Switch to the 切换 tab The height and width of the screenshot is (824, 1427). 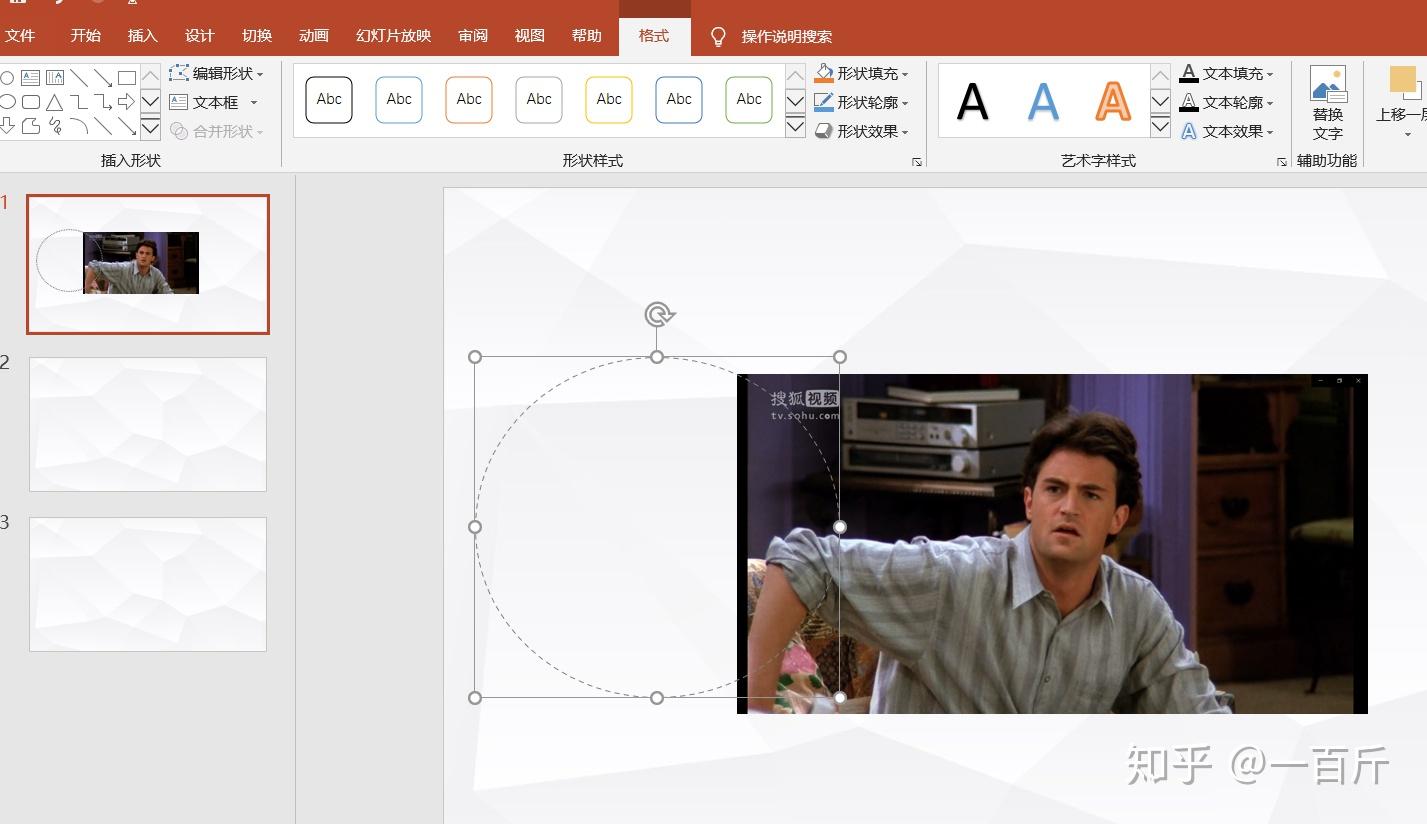click(257, 36)
